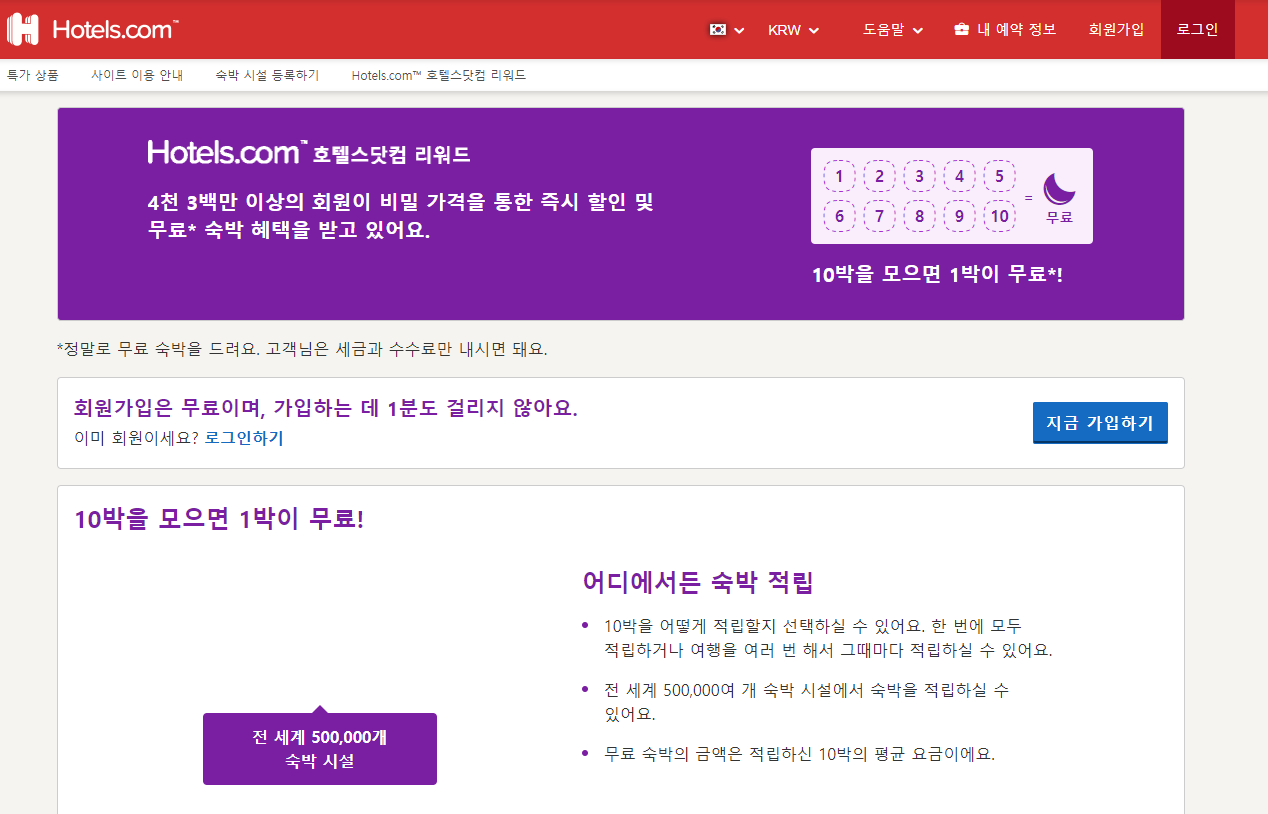The height and width of the screenshot is (814, 1268).
Task: Open the 특가 상품 menu item
Action: [x=33, y=75]
